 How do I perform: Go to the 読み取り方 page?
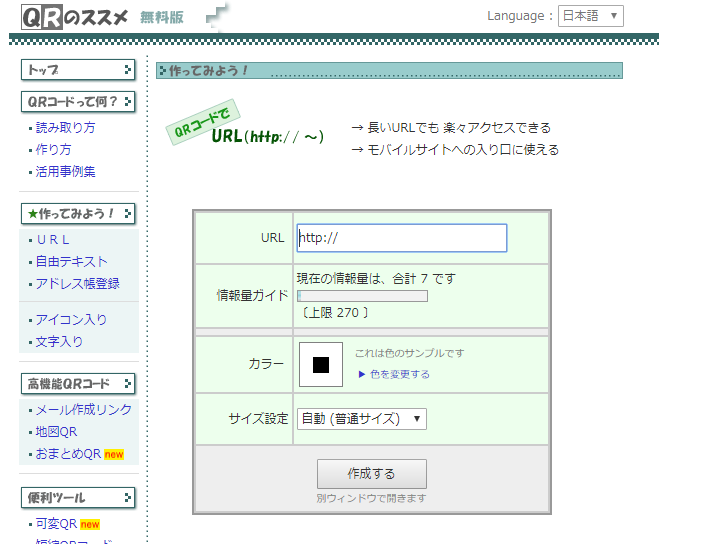(66, 128)
